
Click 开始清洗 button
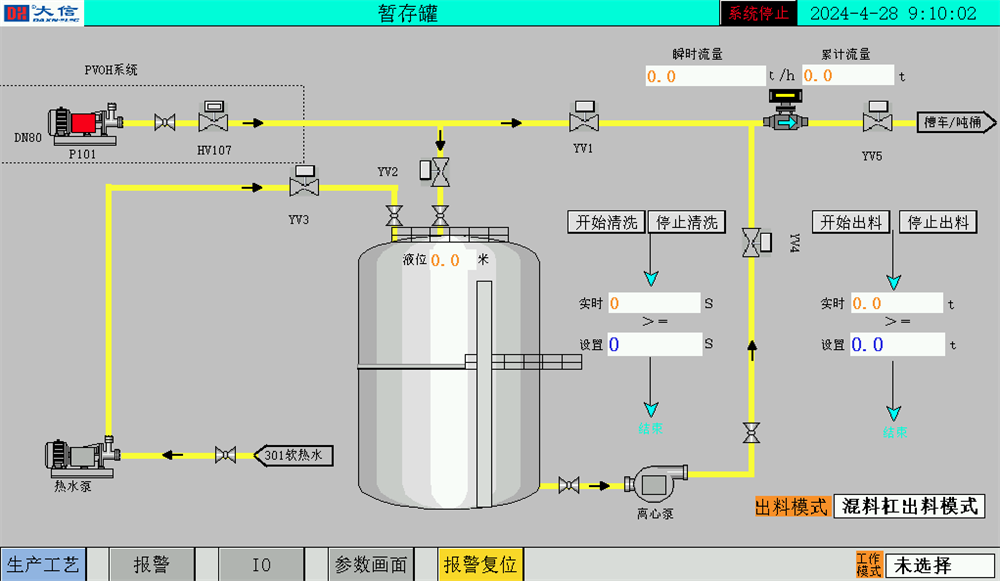click(x=607, y=223)
